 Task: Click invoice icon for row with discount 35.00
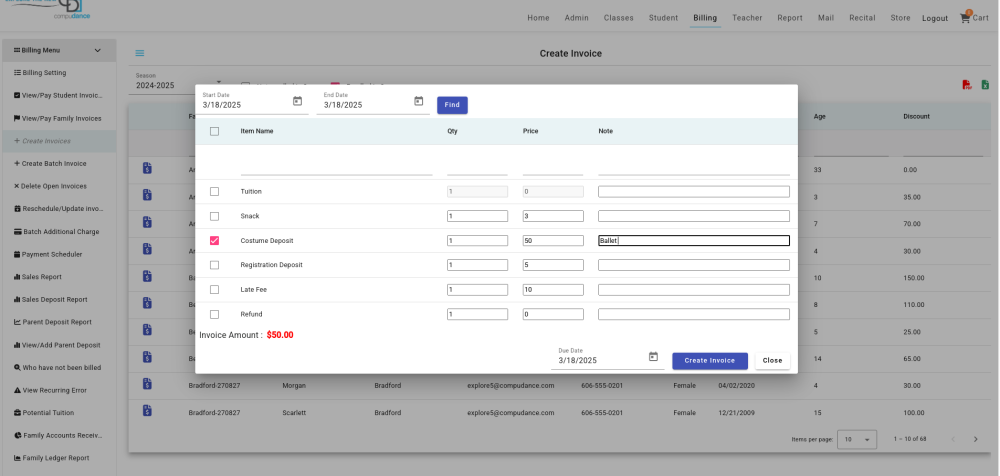(x=147, y=195)
